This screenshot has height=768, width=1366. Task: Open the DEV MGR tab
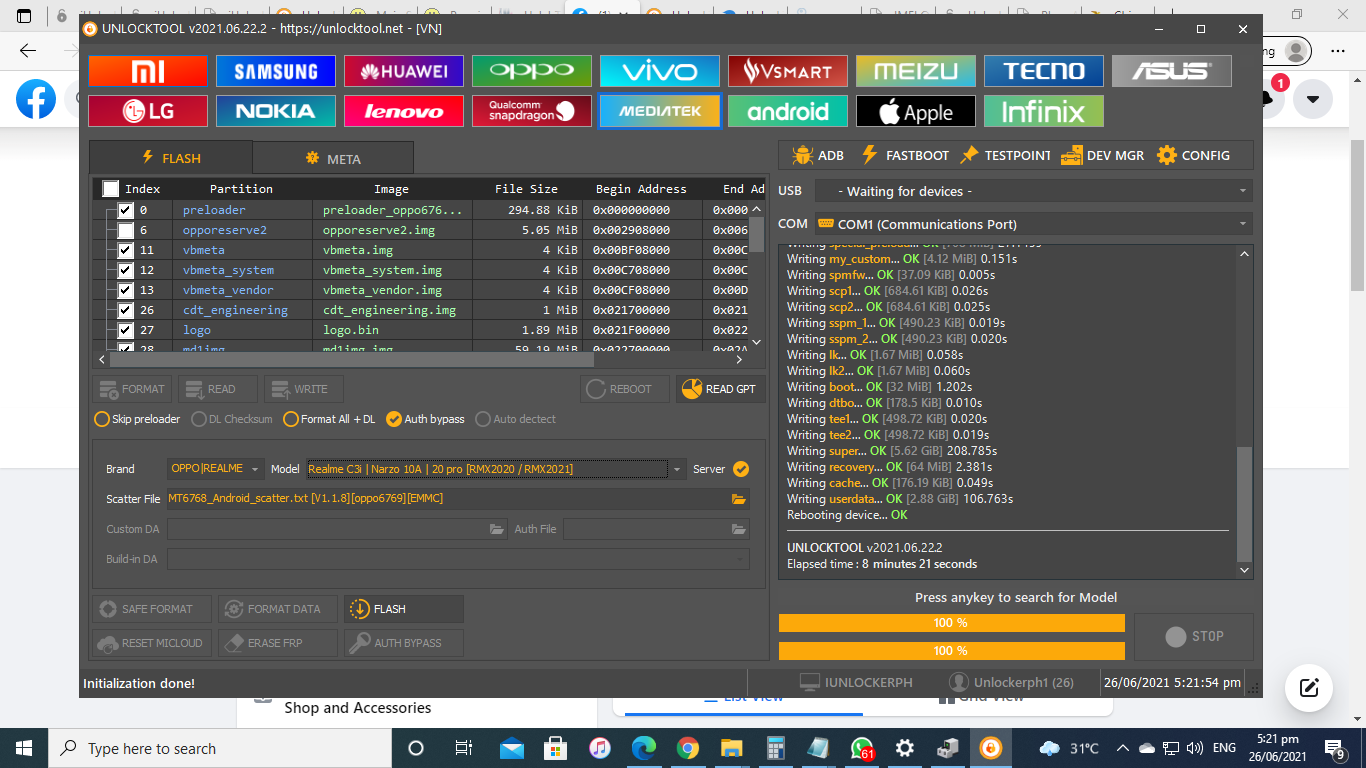point(1102,155)
